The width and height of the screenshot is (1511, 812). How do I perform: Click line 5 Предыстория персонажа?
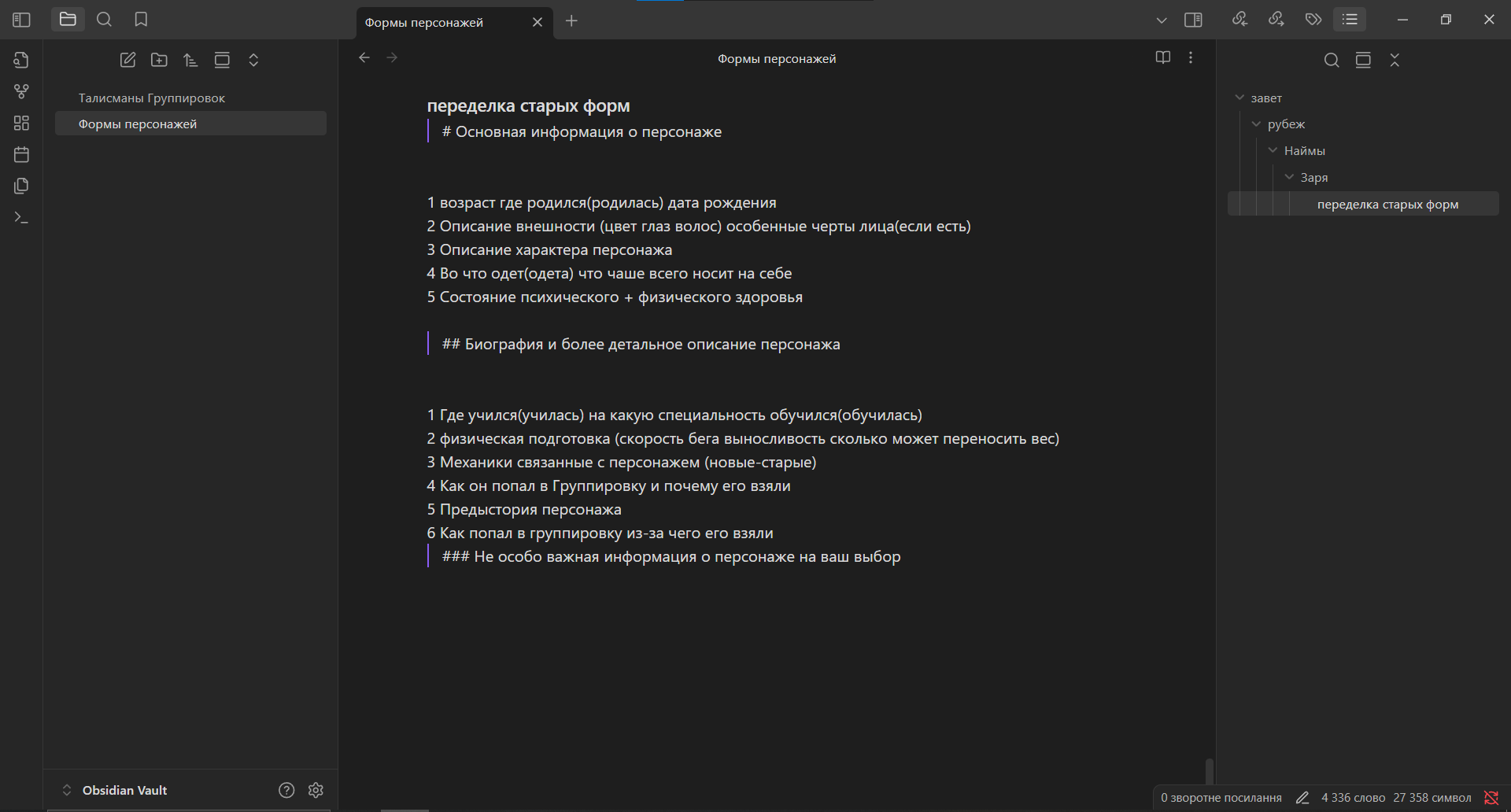coord(524,510)
